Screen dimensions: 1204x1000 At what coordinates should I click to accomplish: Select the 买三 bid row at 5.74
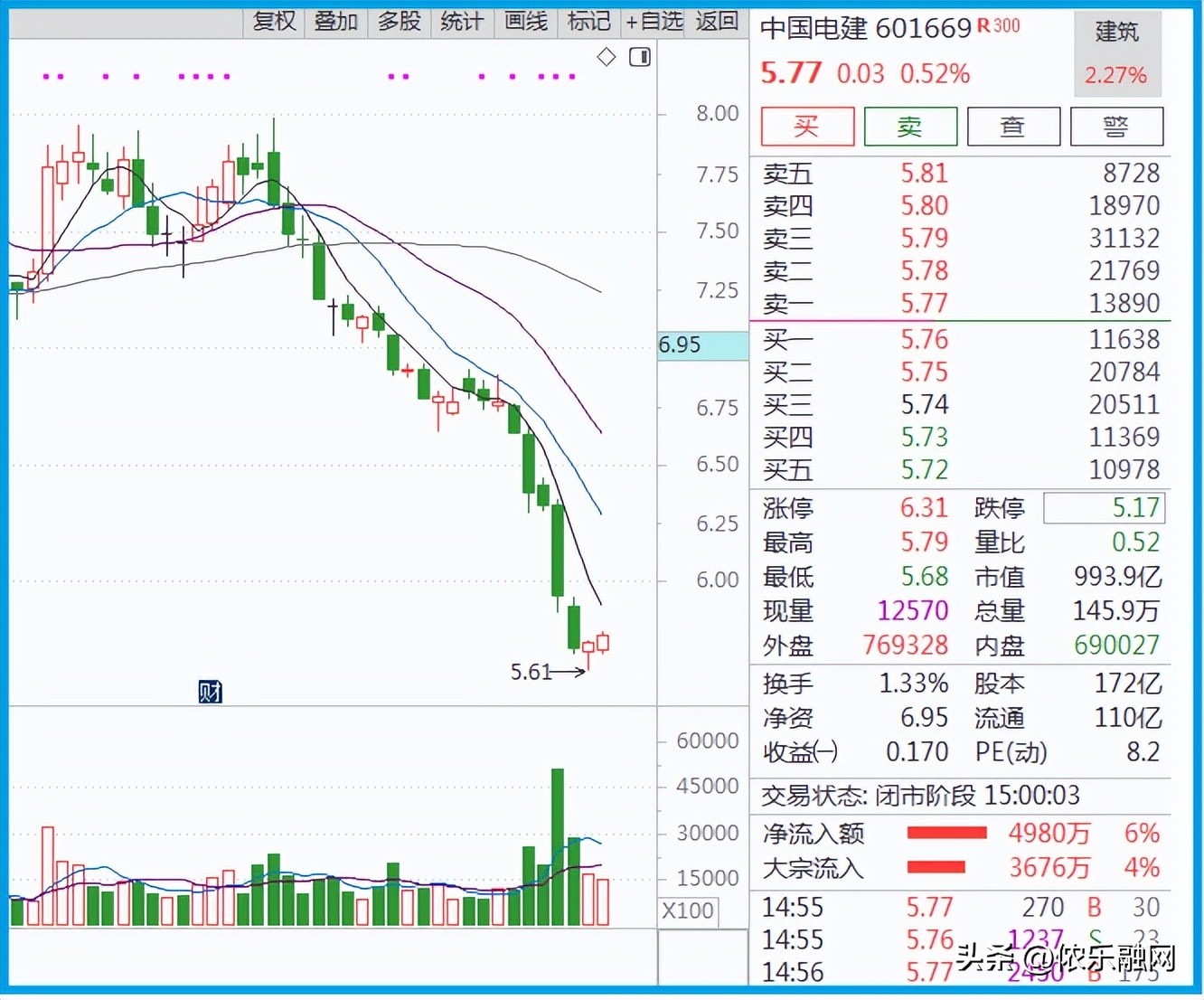coord(961,404)
